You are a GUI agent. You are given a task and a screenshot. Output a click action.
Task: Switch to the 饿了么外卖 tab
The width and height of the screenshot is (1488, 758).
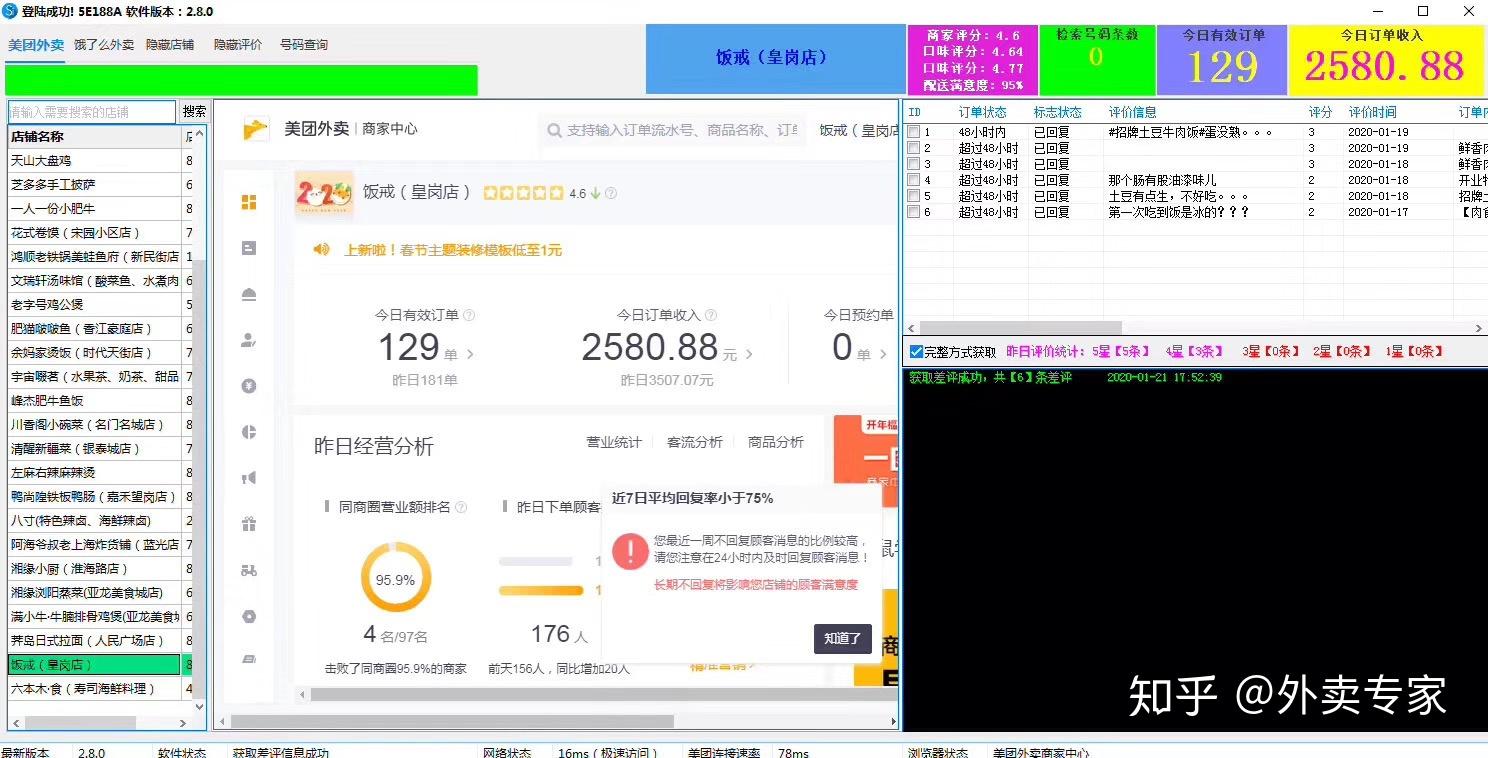[104, 45]
